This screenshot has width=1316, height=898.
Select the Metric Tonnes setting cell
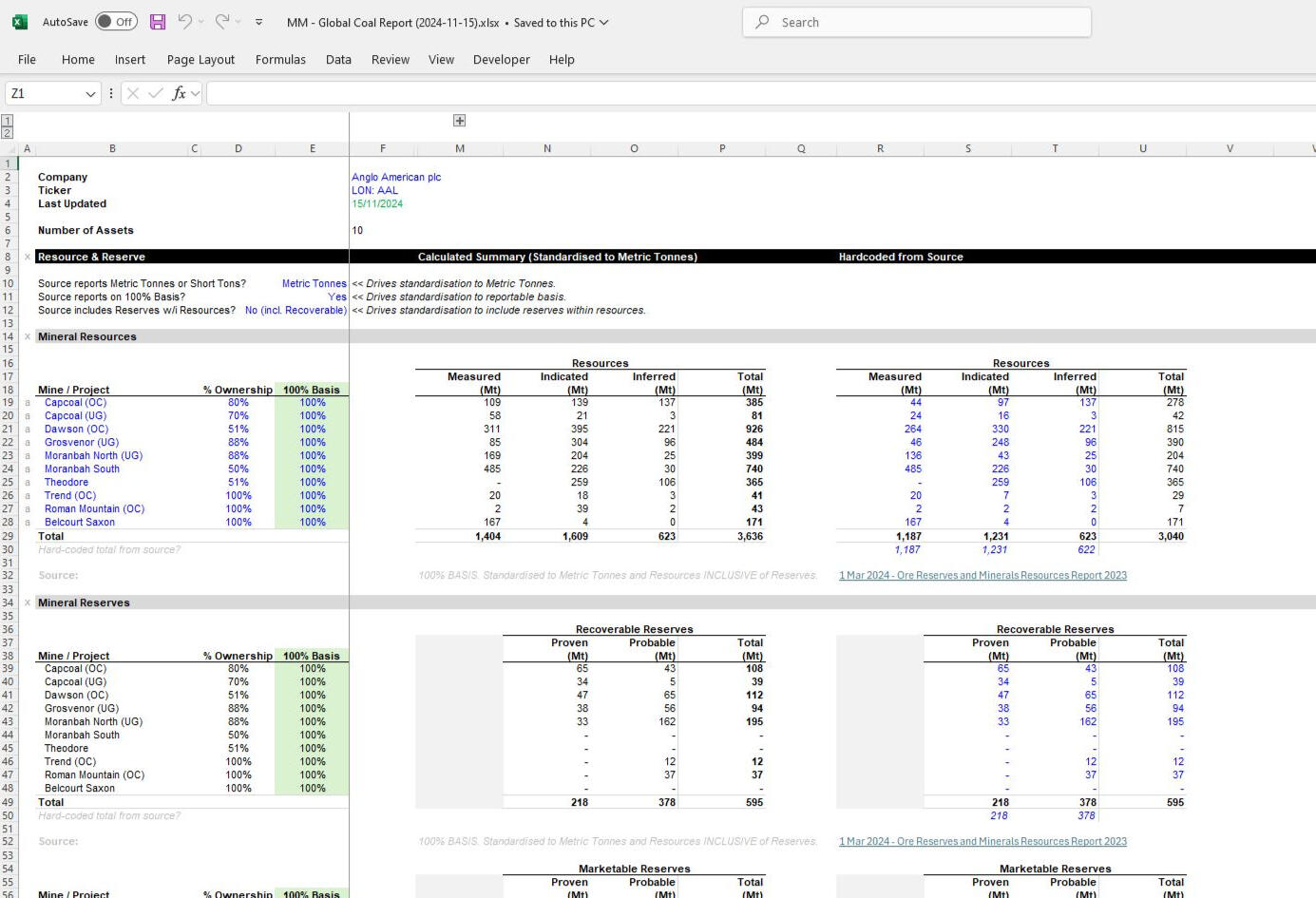(314, 283)
